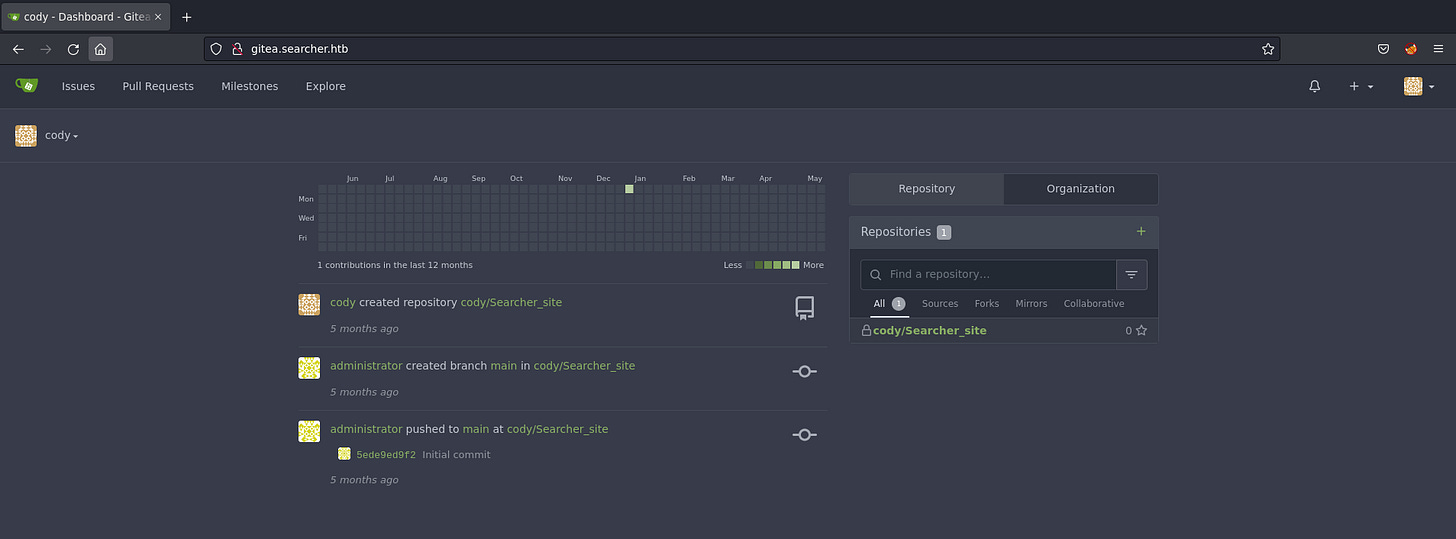Click administrator avatar in pushed to main entry
The width and height of the screenshot is (1456, 539).
[309, 431]
